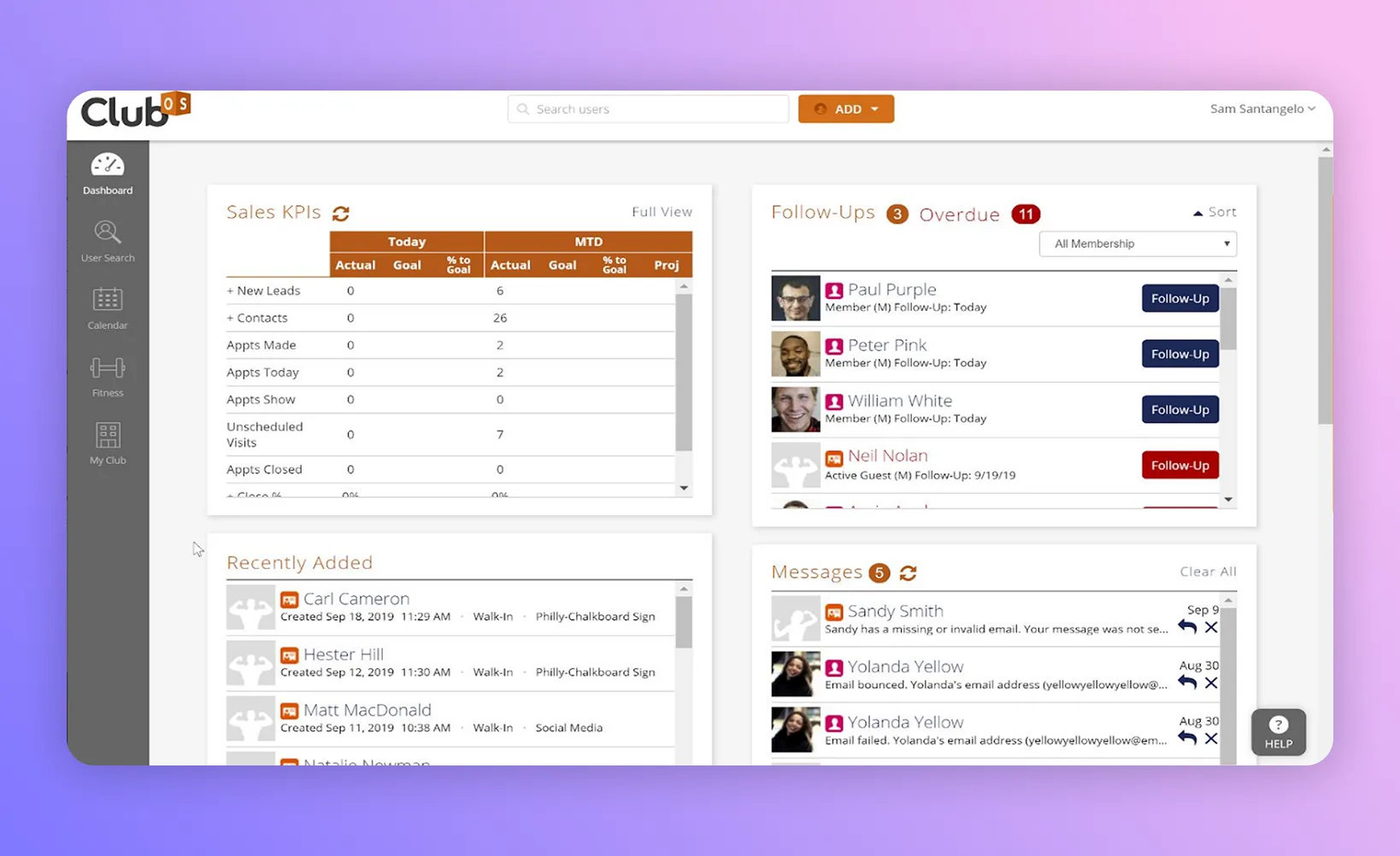Refresh the Sales KPIs panel
1400x856 pixels.
coord(340,214)
